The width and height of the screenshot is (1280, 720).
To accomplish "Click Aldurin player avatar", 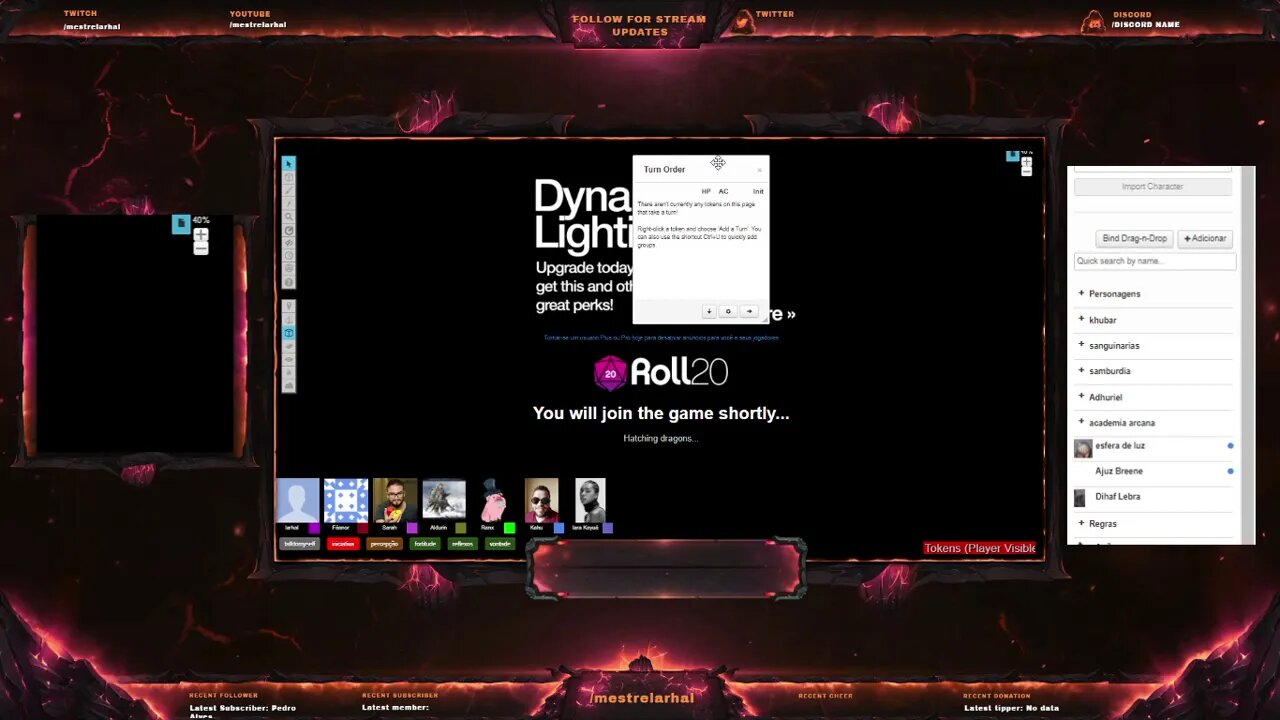I will (444, 500).
